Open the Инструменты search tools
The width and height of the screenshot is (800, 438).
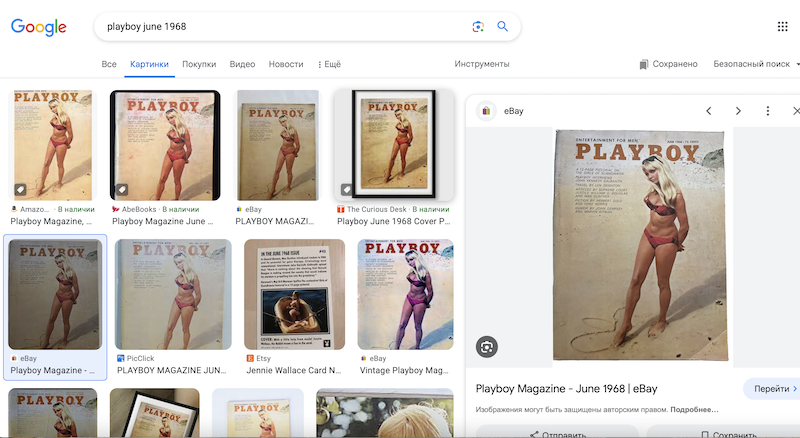tap(482, 64)
